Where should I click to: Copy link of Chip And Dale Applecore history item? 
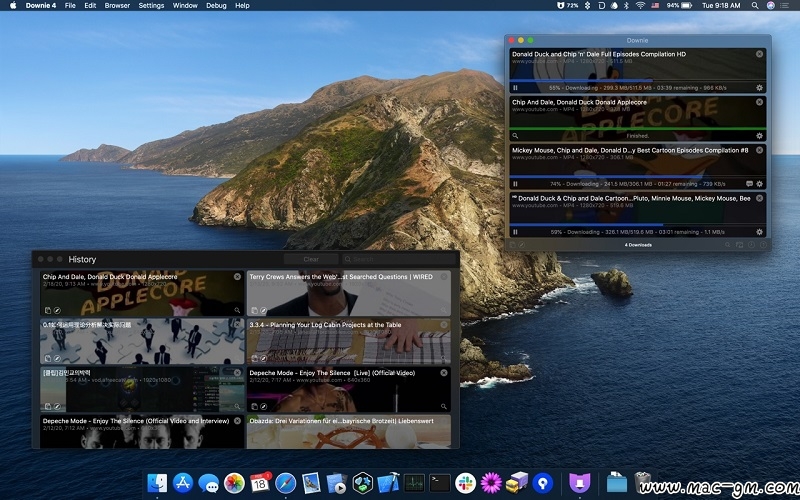(47, 310)
